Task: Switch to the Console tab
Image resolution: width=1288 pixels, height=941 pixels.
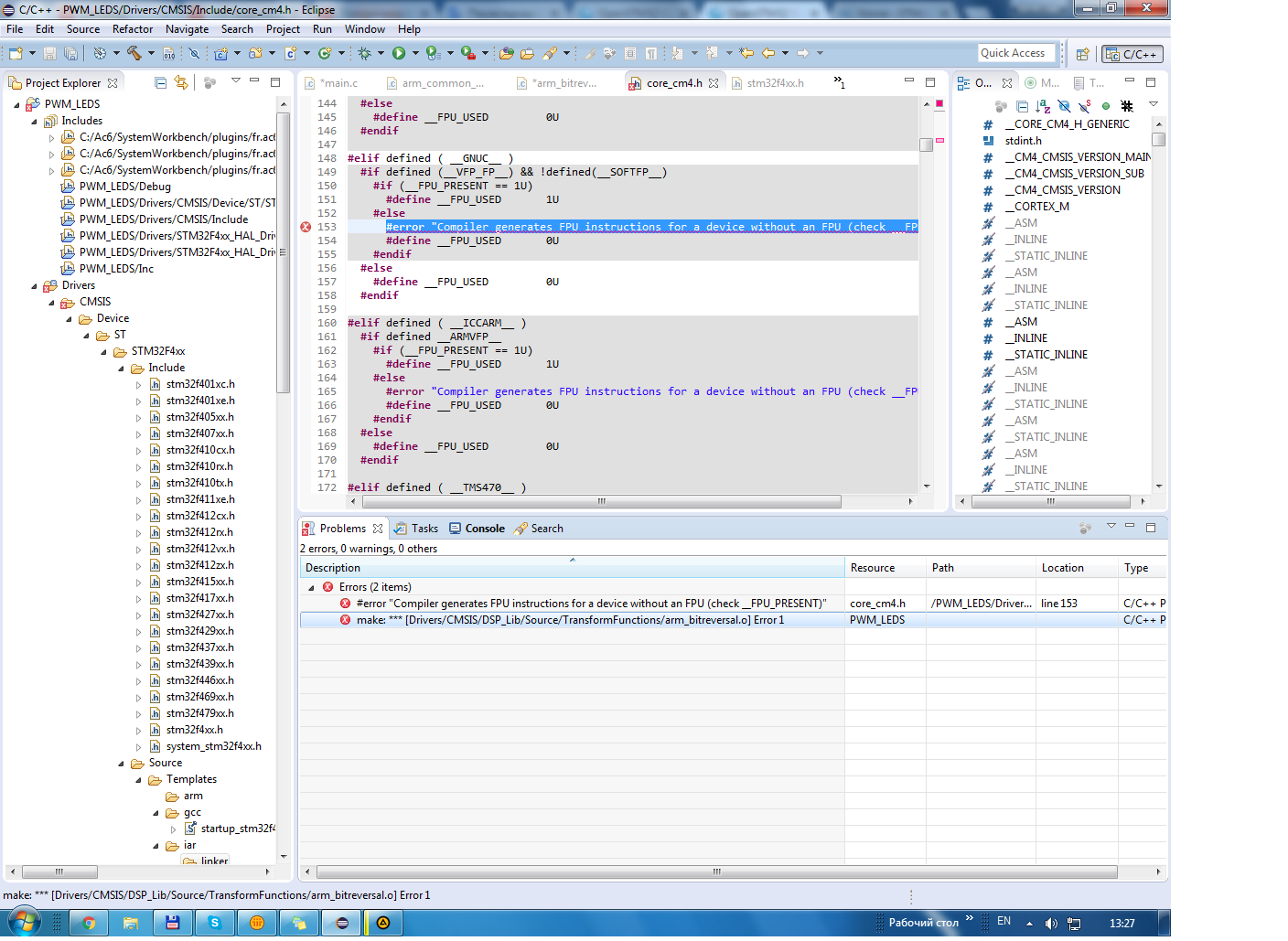Action: tap(484, 529)
